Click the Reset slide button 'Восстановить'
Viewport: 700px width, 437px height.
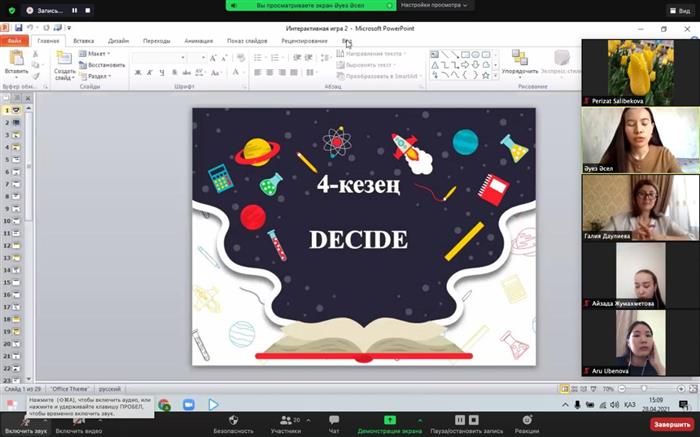(104, 64)
